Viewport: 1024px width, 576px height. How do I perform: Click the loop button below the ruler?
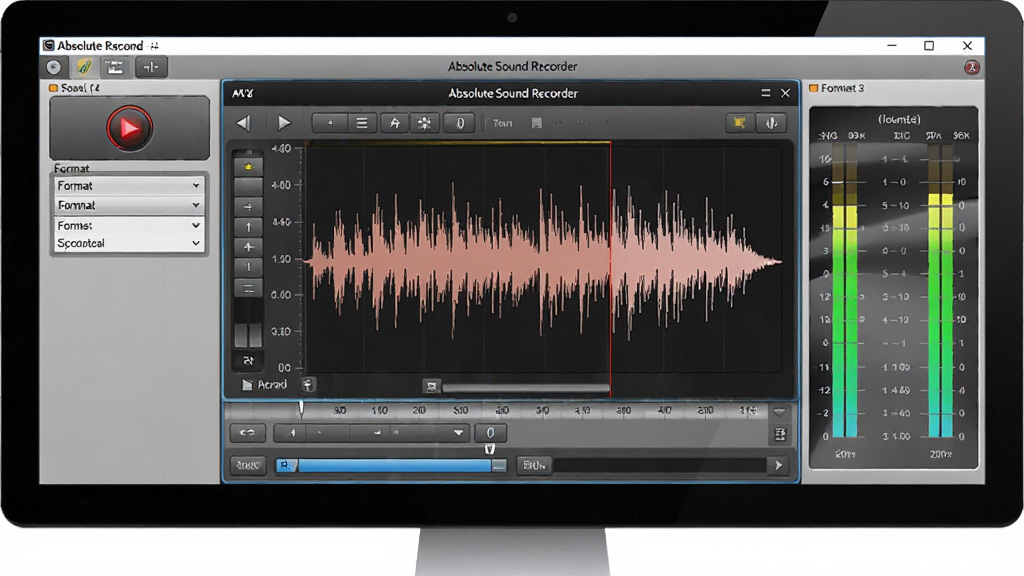click(248, 432)
